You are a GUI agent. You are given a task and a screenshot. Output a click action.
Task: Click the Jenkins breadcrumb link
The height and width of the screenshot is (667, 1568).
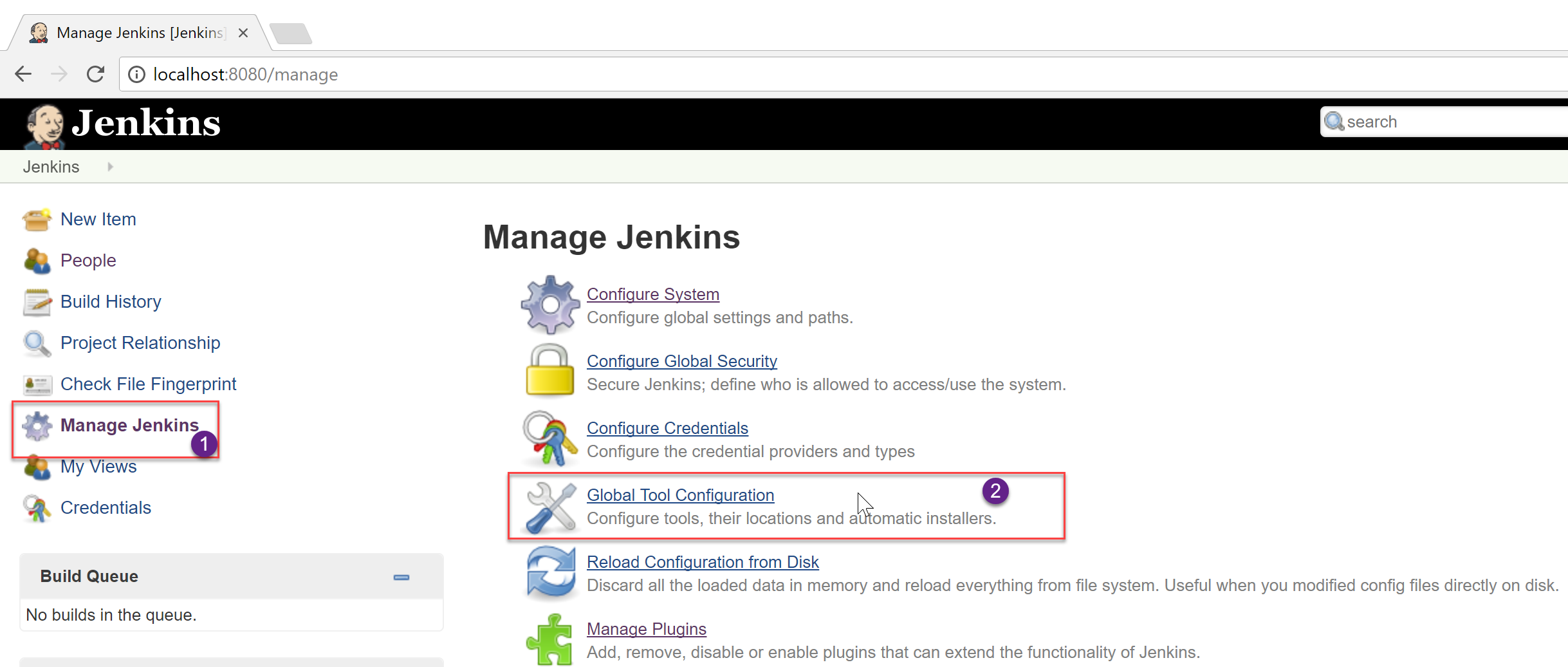pos(51,167)
